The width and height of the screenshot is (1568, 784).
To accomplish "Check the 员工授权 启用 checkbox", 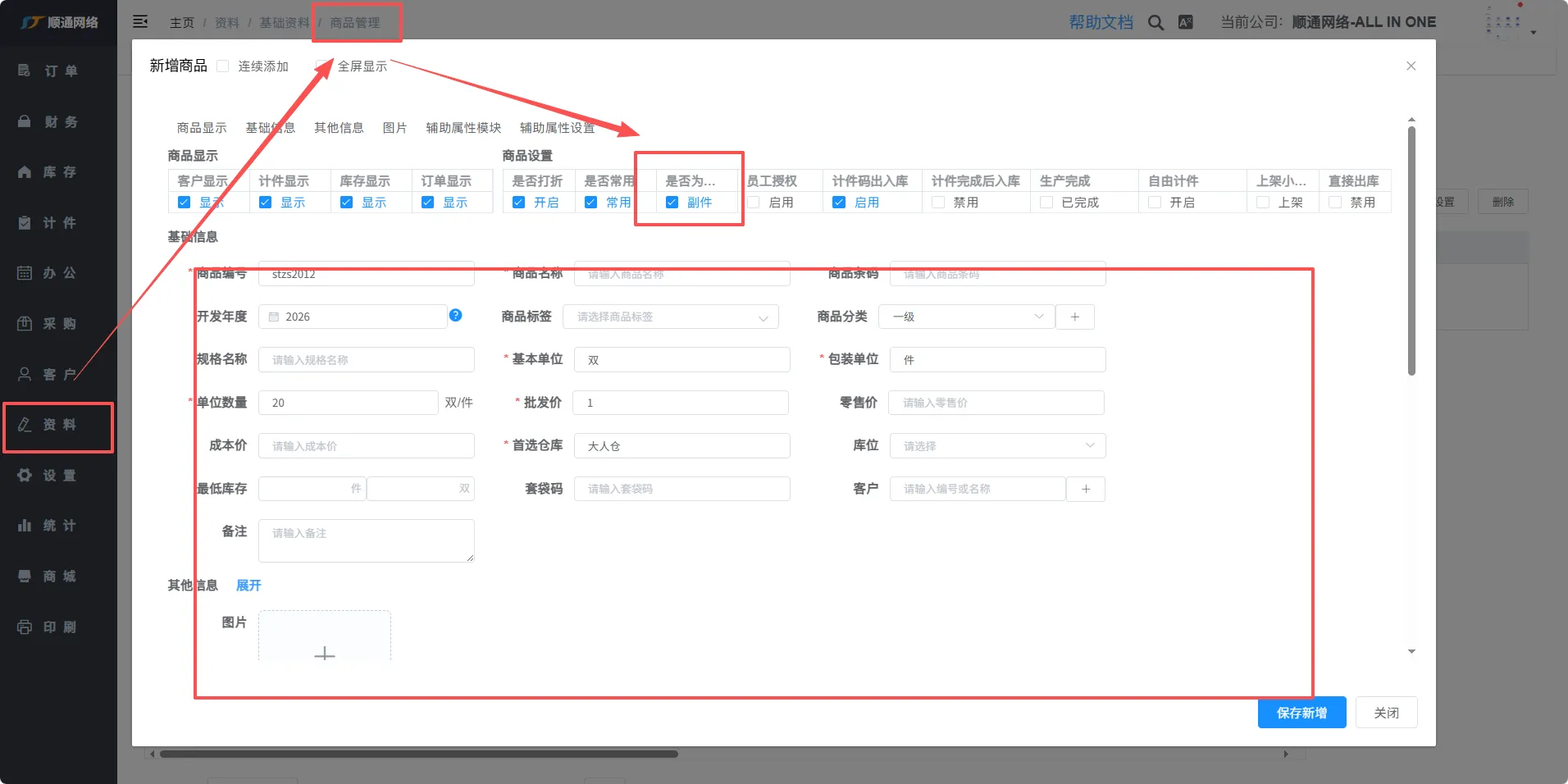I will [x=754, y=203].
